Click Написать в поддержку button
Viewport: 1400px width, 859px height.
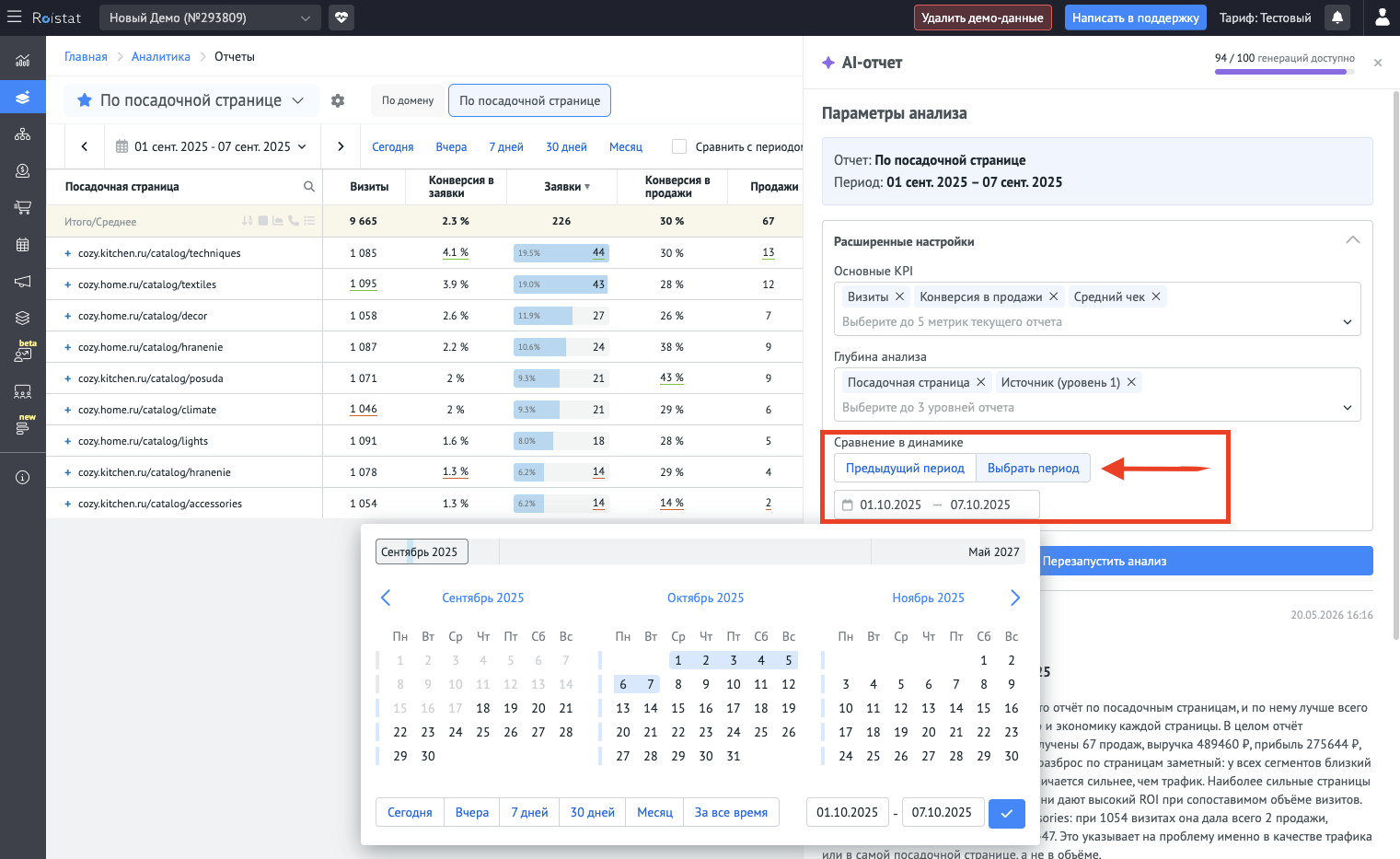[1135, 17]
